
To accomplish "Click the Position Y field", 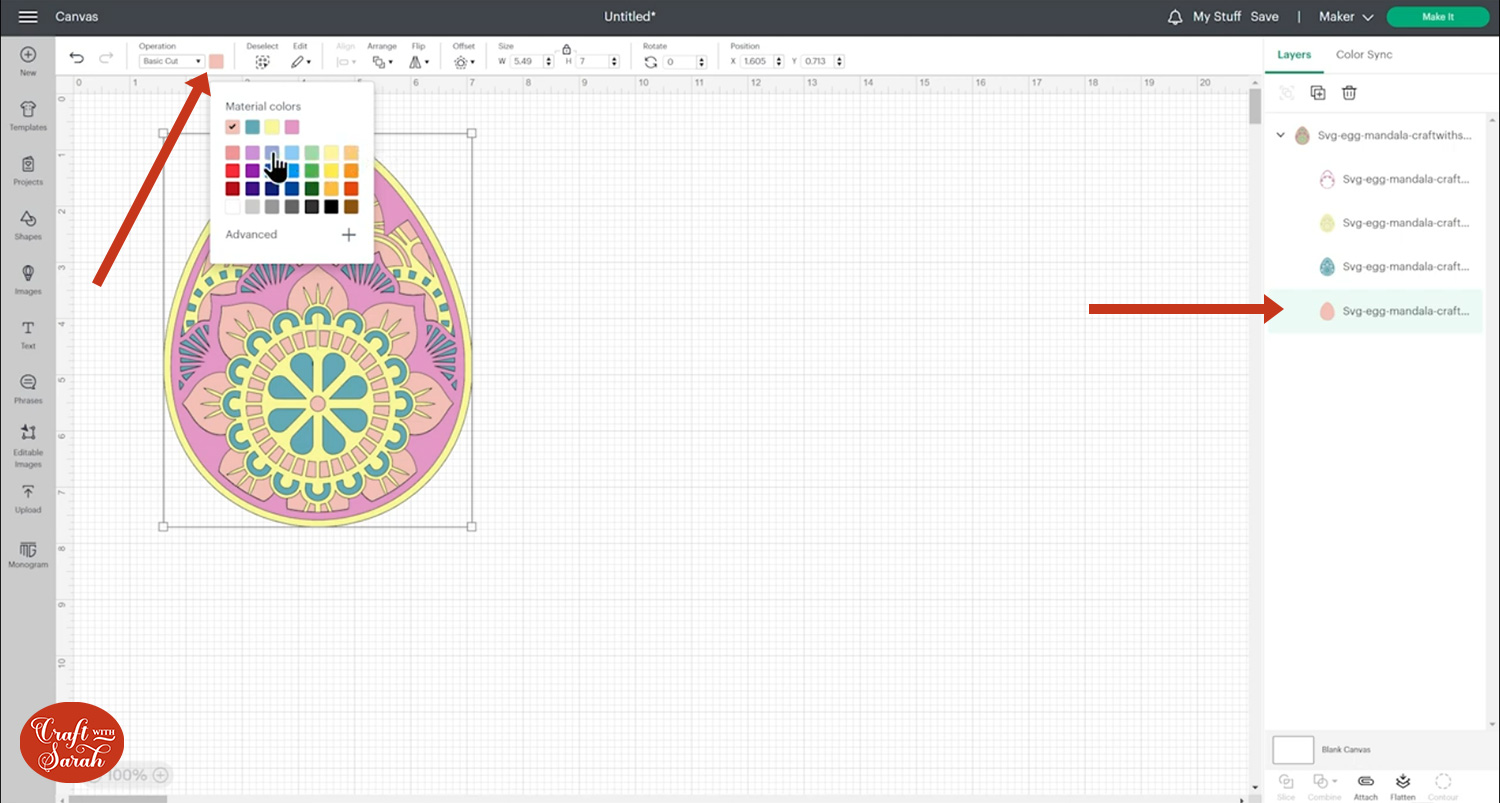I will pyautogui.click(x=823, y=62).
